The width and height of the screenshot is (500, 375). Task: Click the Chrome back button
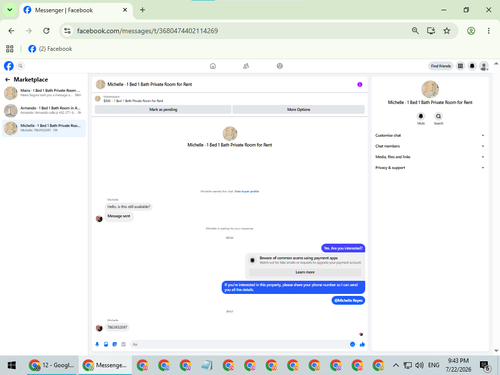tap(11, 31)
